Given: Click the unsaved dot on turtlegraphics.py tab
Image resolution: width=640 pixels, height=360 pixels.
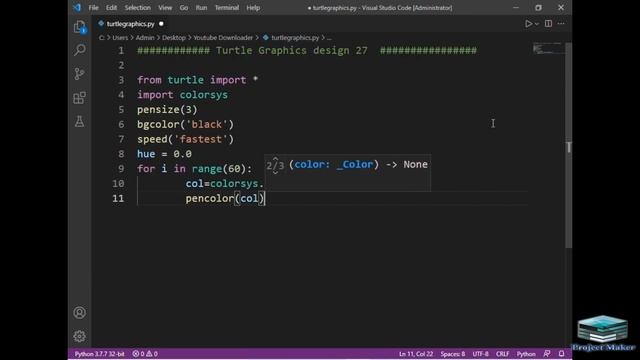Looking at the screenshot, I should pyautogui.click(x=161, y=24).
